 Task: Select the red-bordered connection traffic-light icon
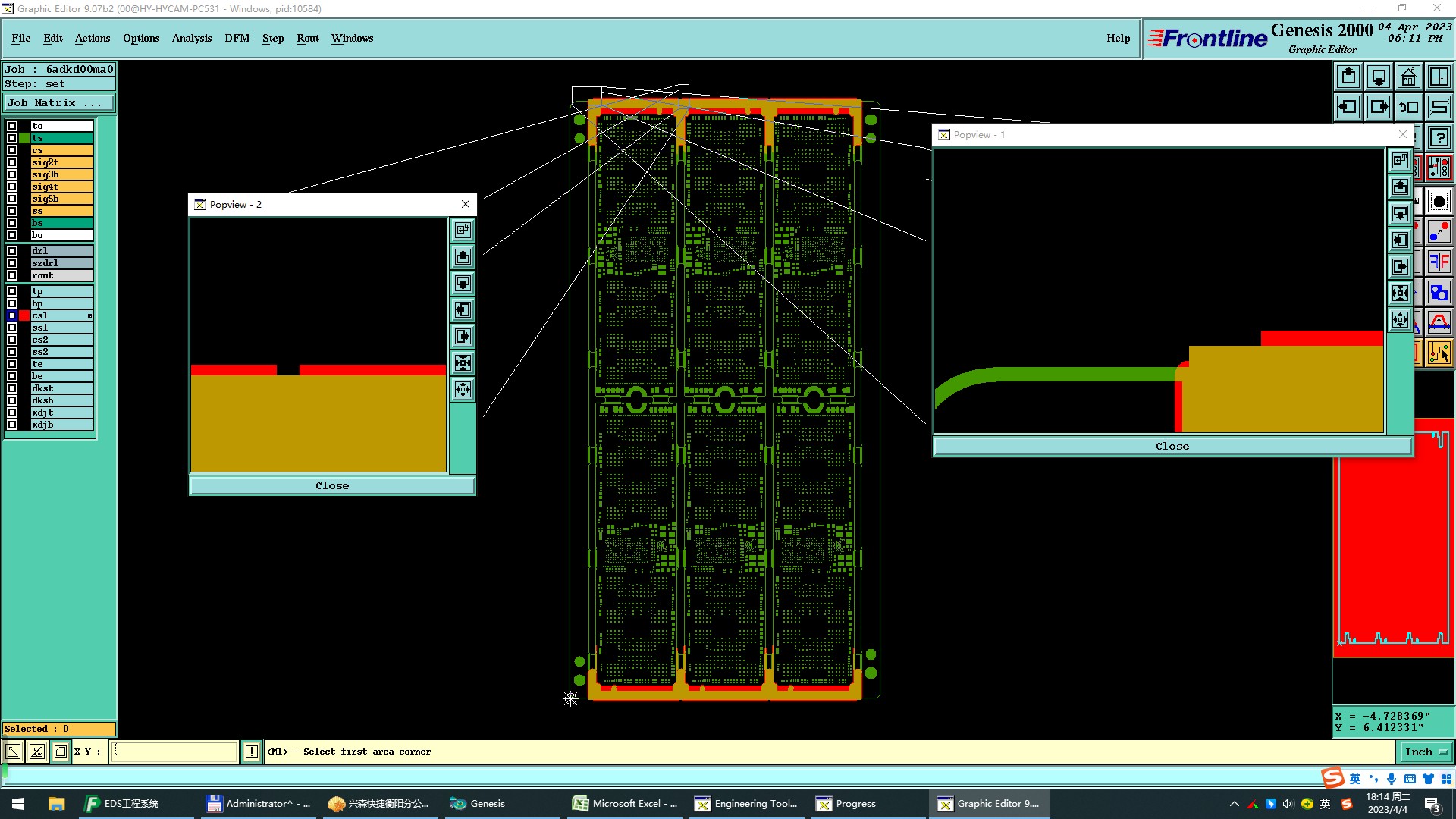pos(1439,168)
